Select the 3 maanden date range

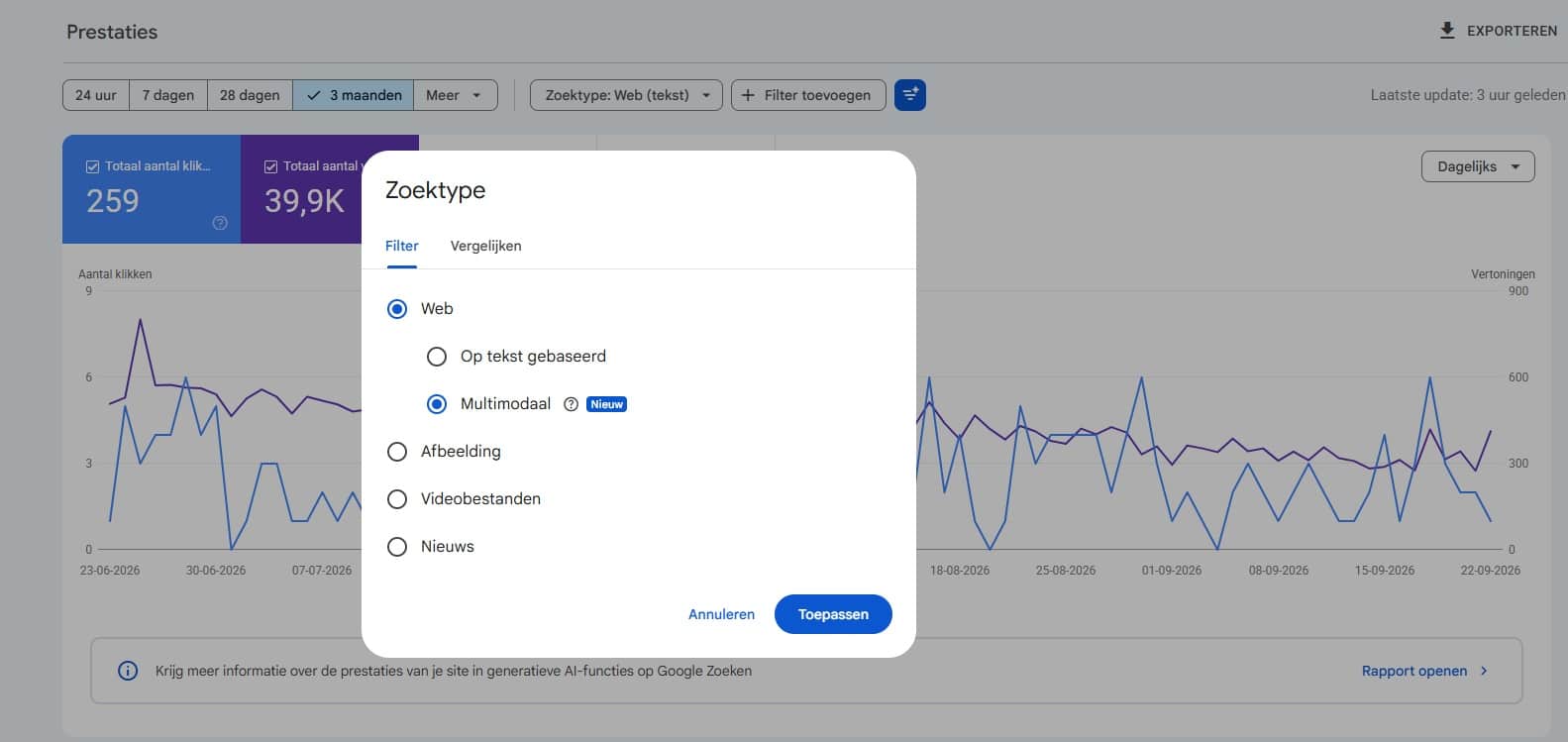pos(354,95)
